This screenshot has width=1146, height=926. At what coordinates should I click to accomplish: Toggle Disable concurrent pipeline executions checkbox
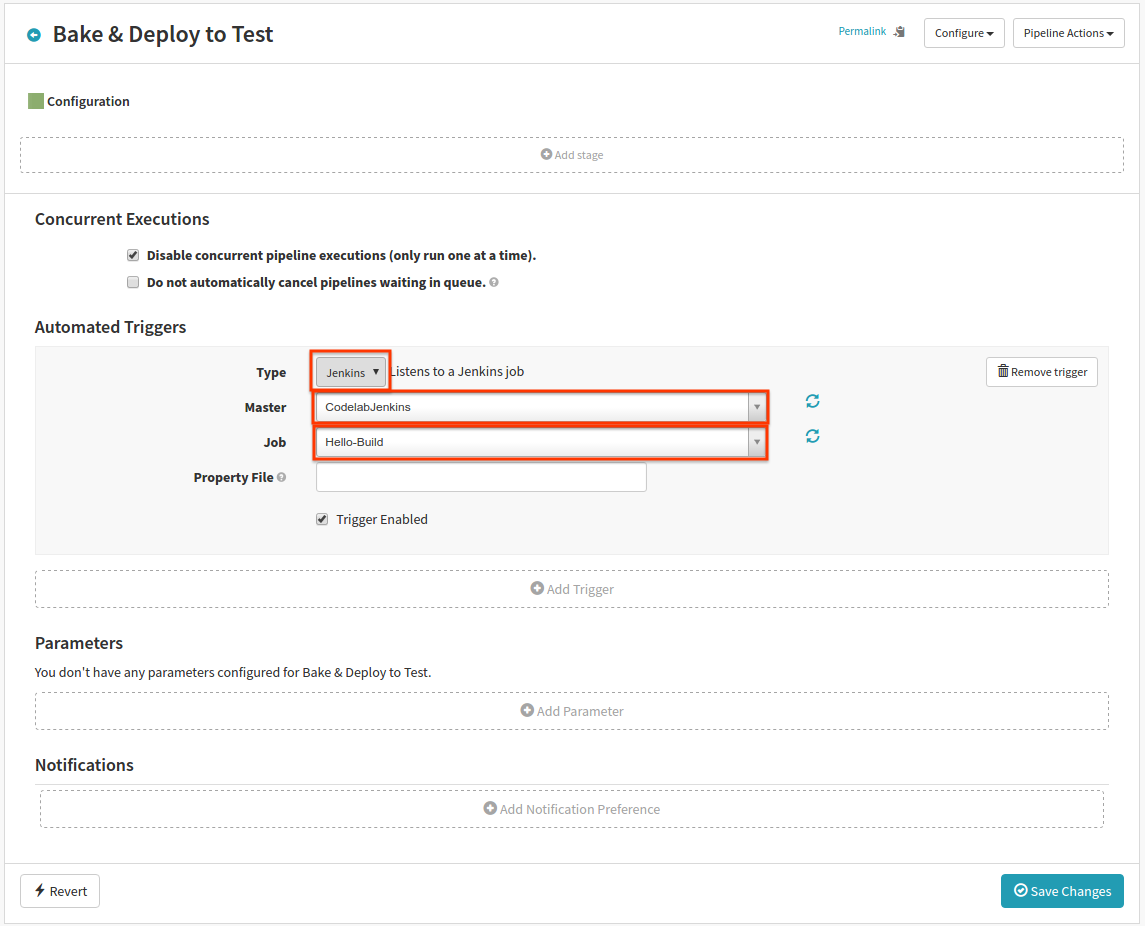pyautogui.click(x=133, y=255)
